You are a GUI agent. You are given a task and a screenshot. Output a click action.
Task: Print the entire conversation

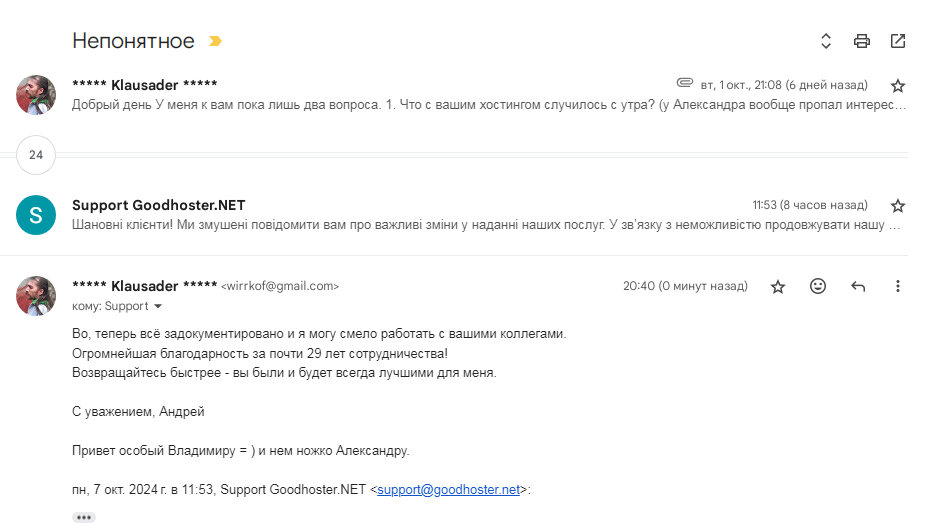click(862, 41)
